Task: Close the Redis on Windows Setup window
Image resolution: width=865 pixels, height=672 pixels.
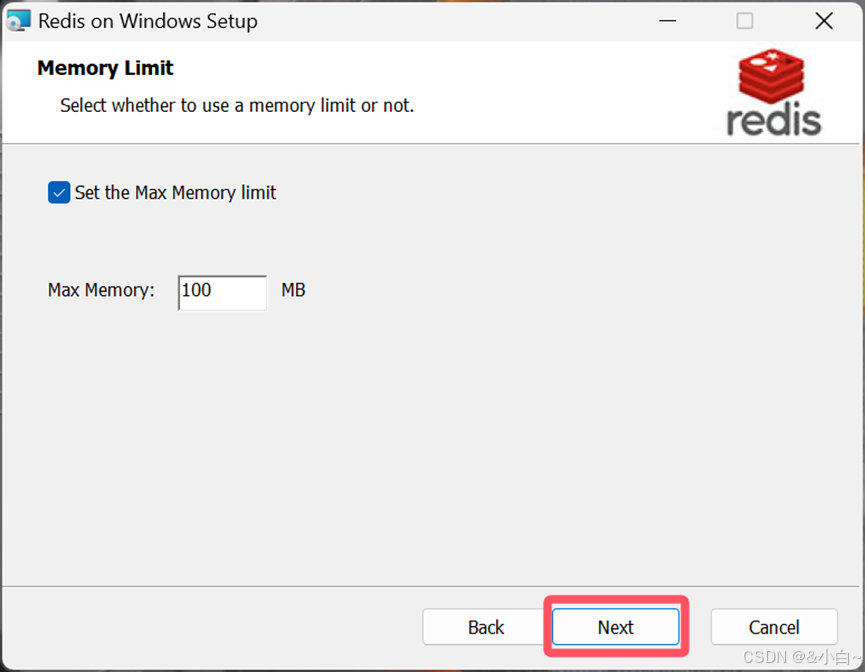Action: pyautogui.click(x=824, y=21)
